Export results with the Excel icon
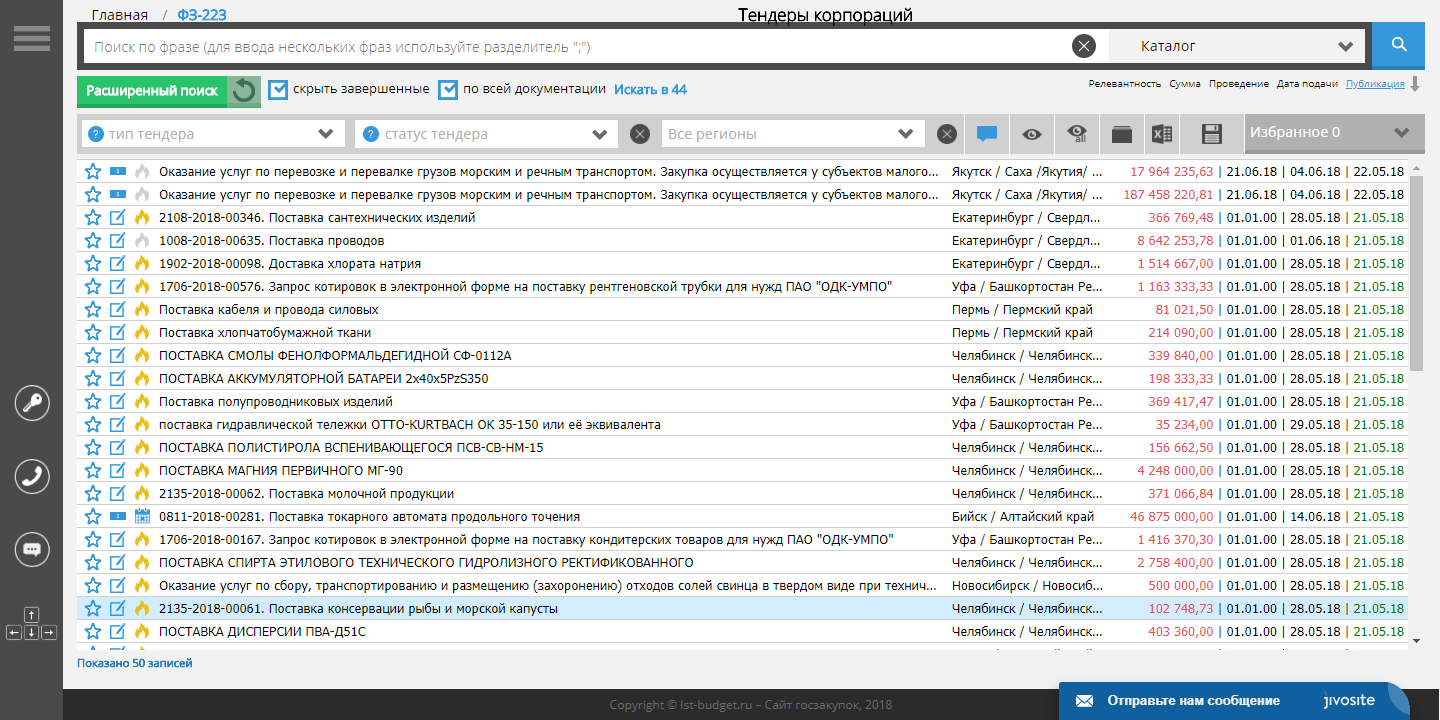Image resolution: width=1440 pixels, height=720 pixels. click(x=1161, y=134)
